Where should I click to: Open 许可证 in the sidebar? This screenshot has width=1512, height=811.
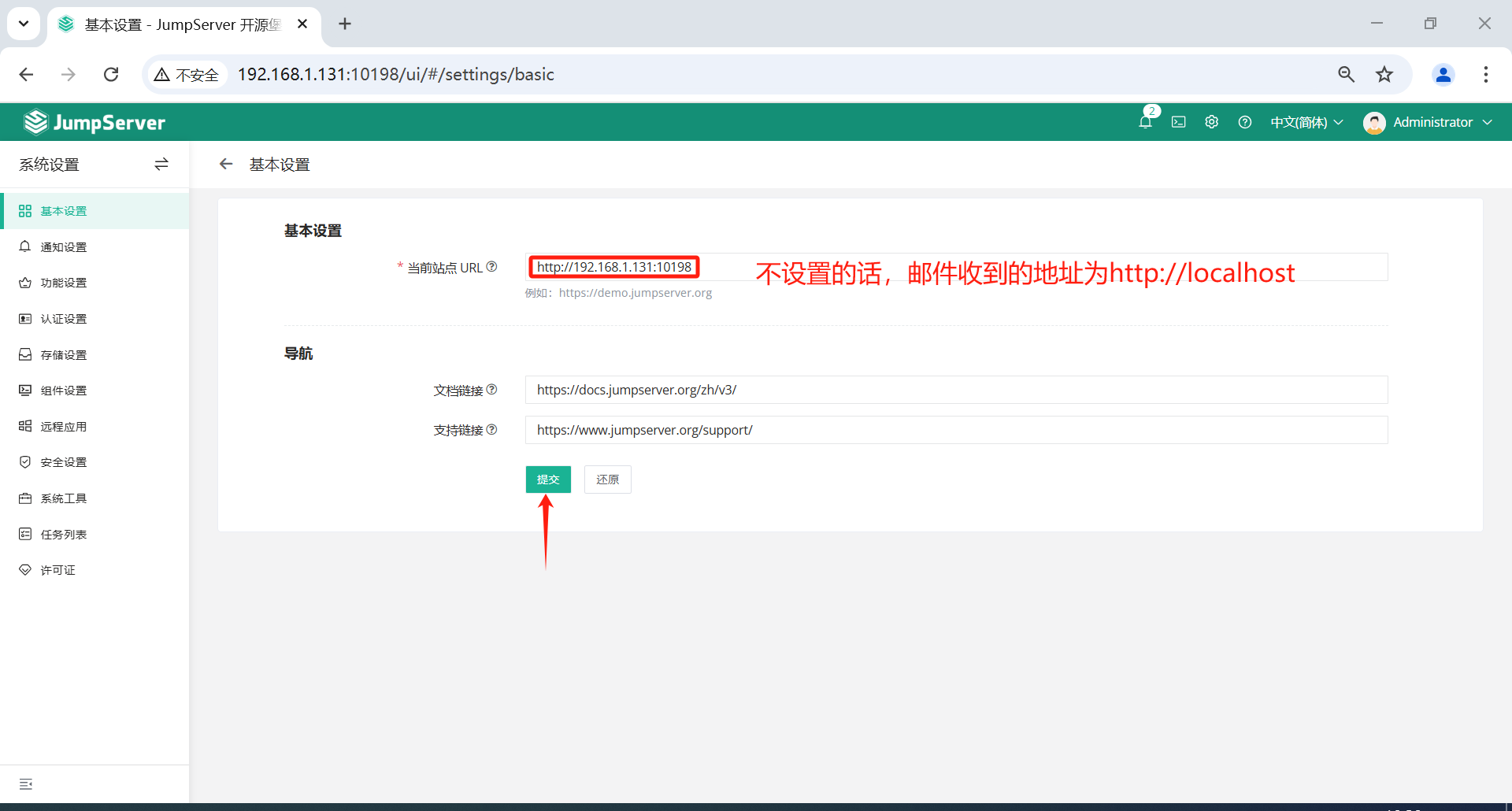(x=94, y=570)
